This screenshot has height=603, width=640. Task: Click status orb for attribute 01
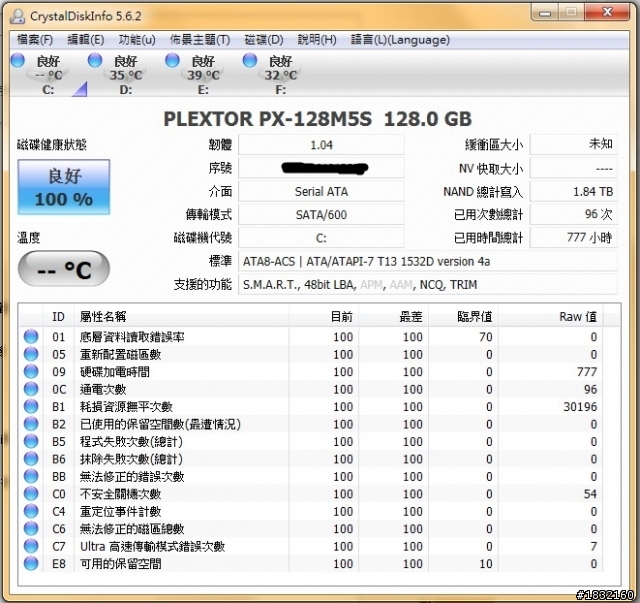coord(31,336)
